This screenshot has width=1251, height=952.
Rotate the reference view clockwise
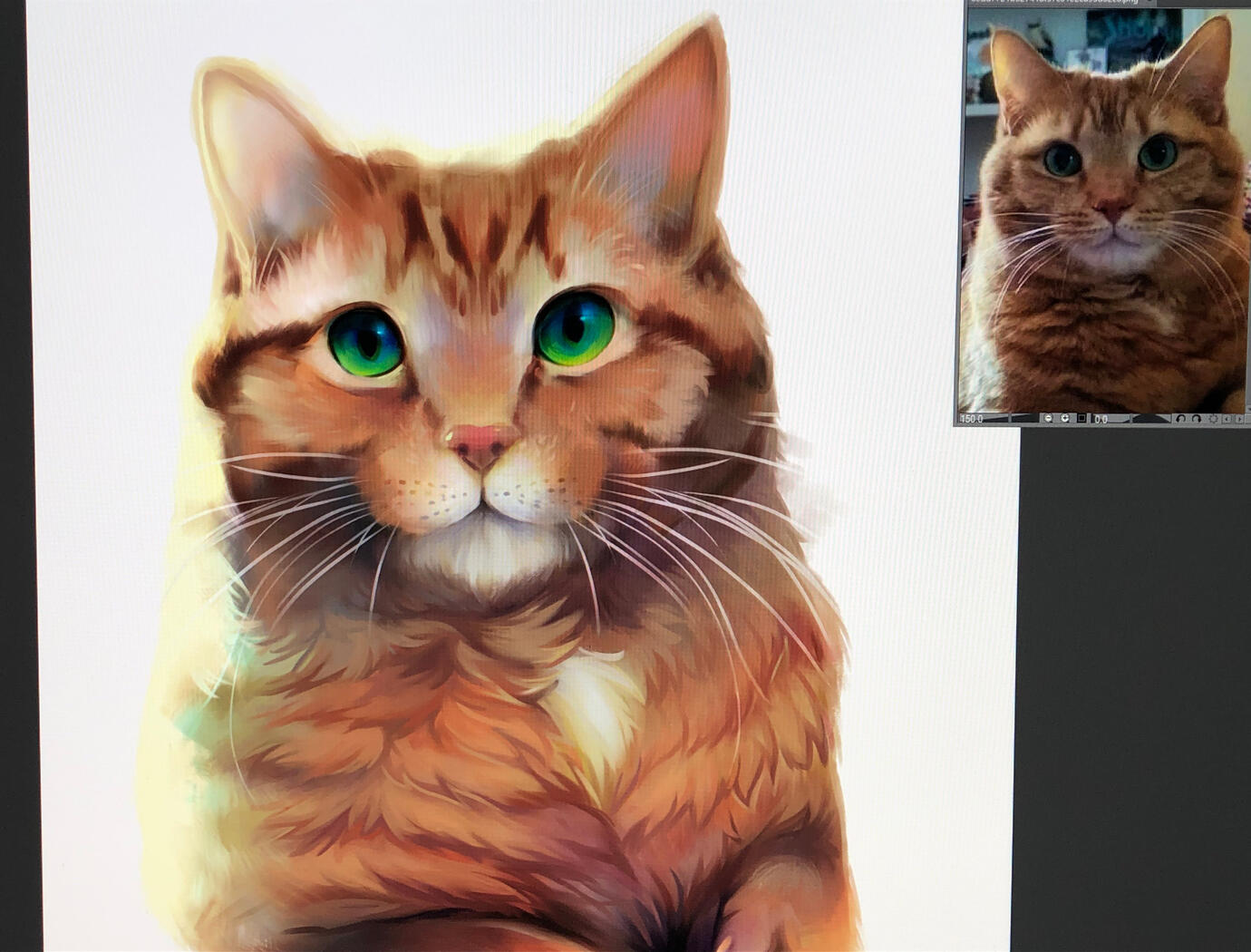[1197, 419]
